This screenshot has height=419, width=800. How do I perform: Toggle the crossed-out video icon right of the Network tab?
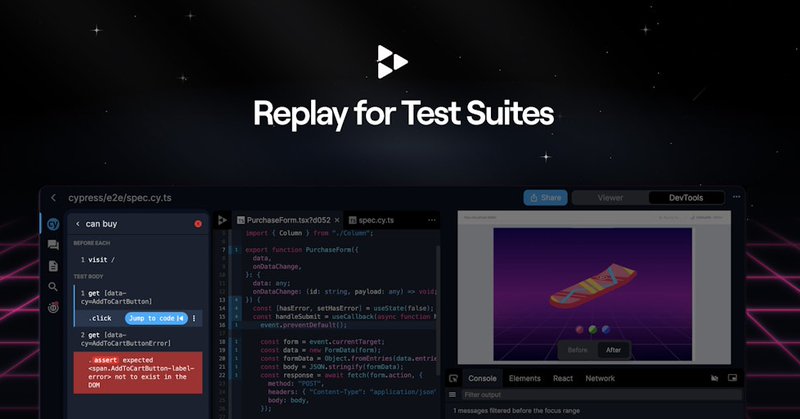point(714,378)
